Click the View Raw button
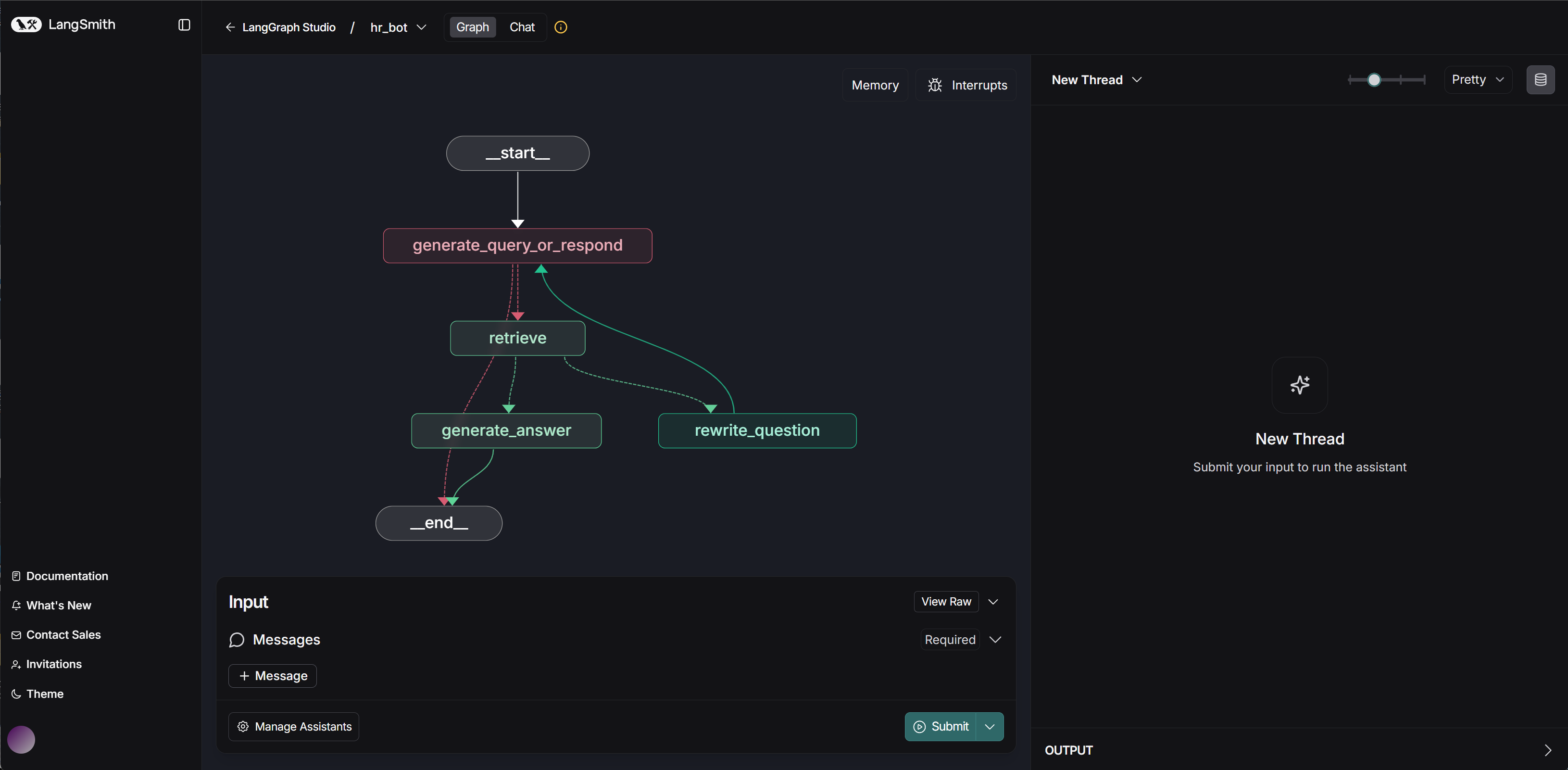Image resolution: width=1568 pixels, height=770 pixels. tap(946, 602)
